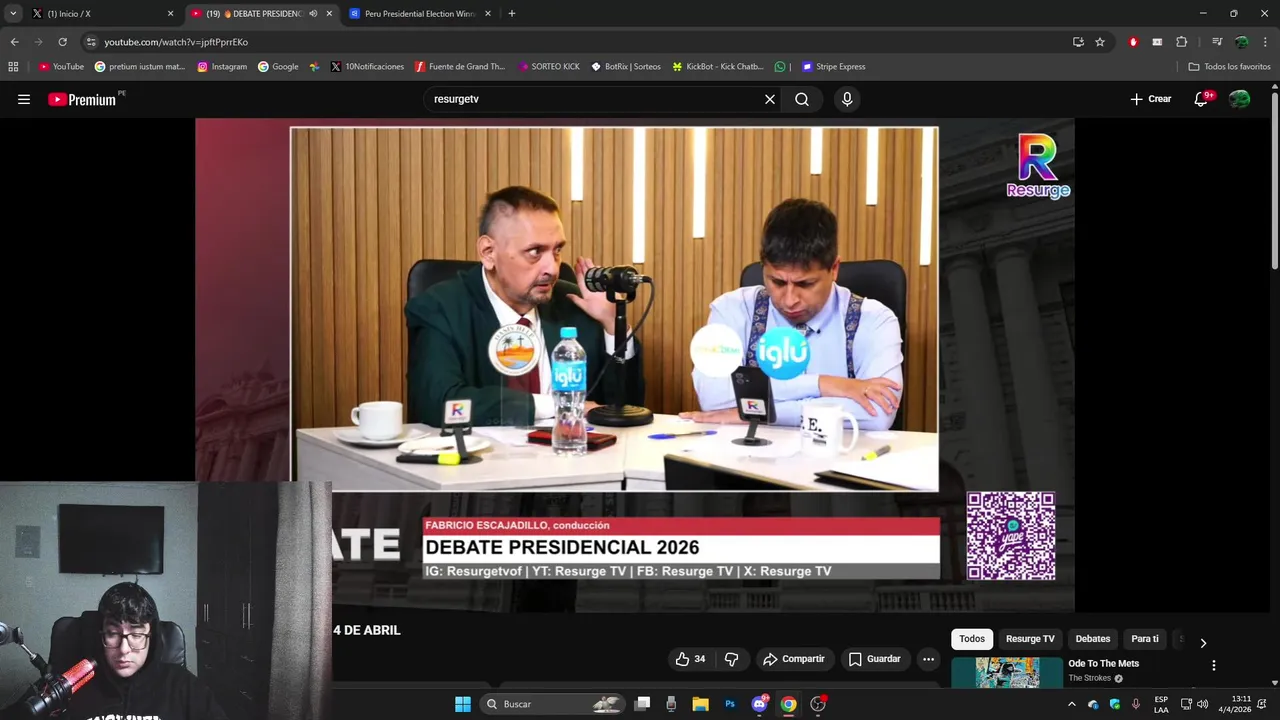The height and width of the screenshot is (720, 1280).
Task: Open 10Notificaciones bookmark
Action: pyautogui.click(x=367, y=67)
